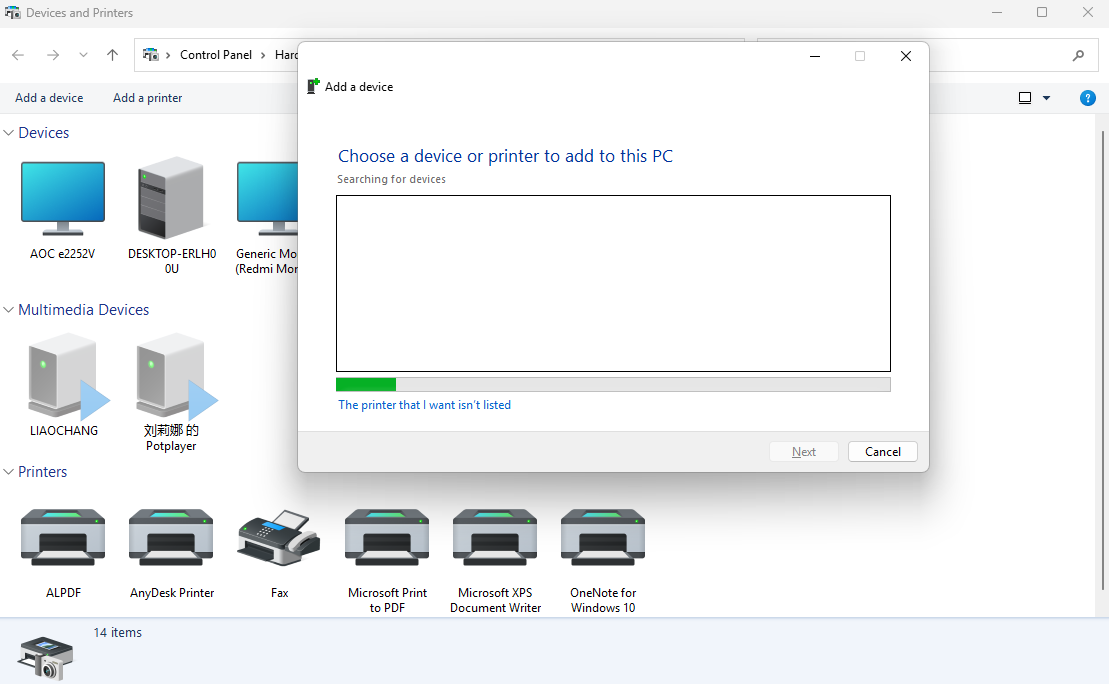Collapse the Printers group
The height and width of the screenshot is (684, 1109).
[9, 472]
